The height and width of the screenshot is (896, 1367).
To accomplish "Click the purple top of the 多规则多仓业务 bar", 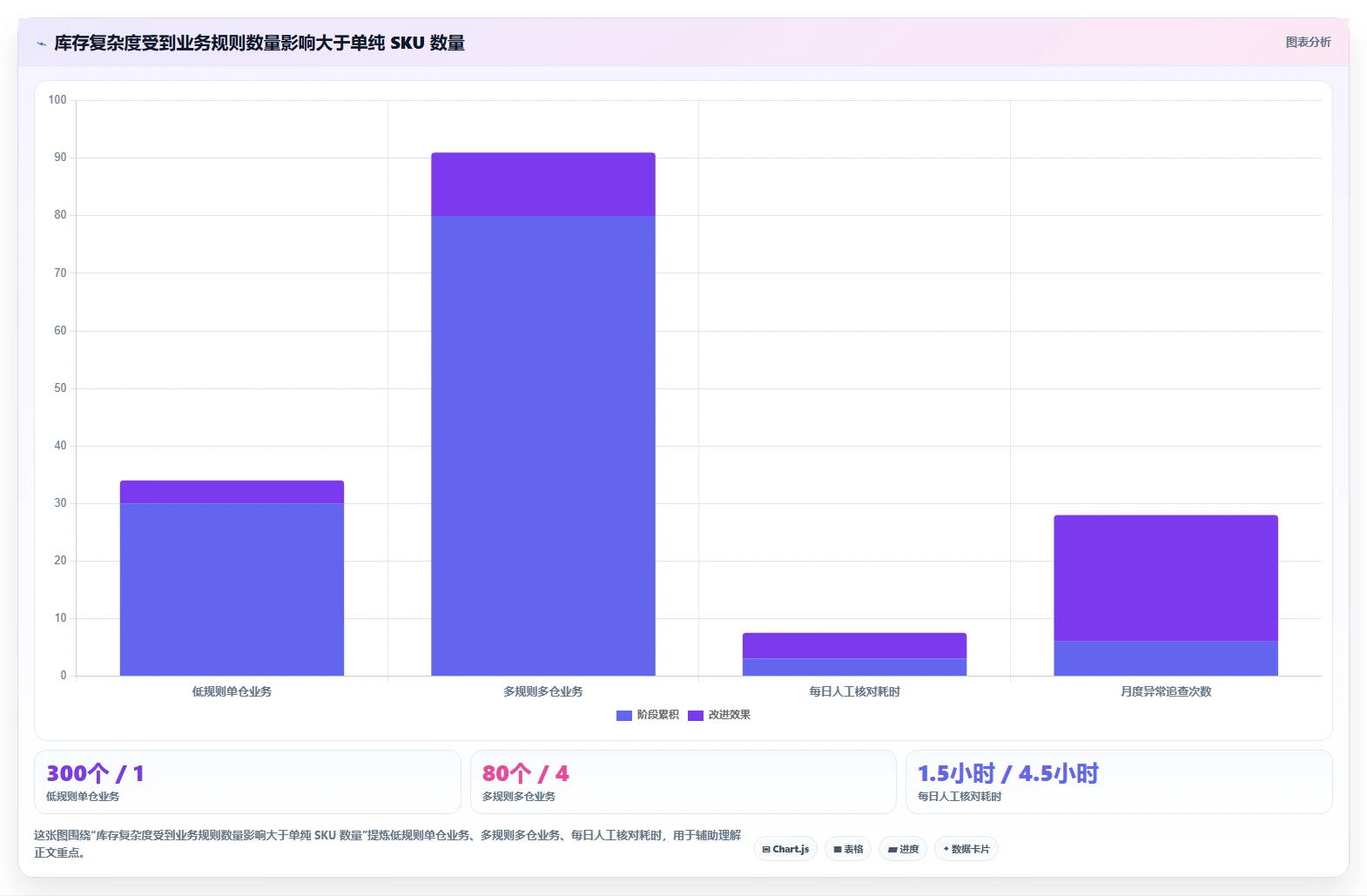I will click(543, 185).
